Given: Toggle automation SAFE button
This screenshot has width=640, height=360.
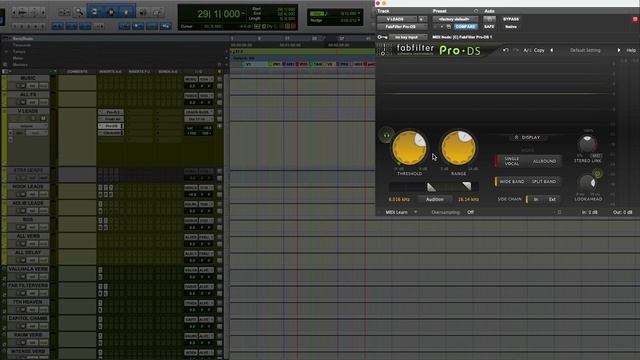Looking at the screenshot, I should 489,27.
